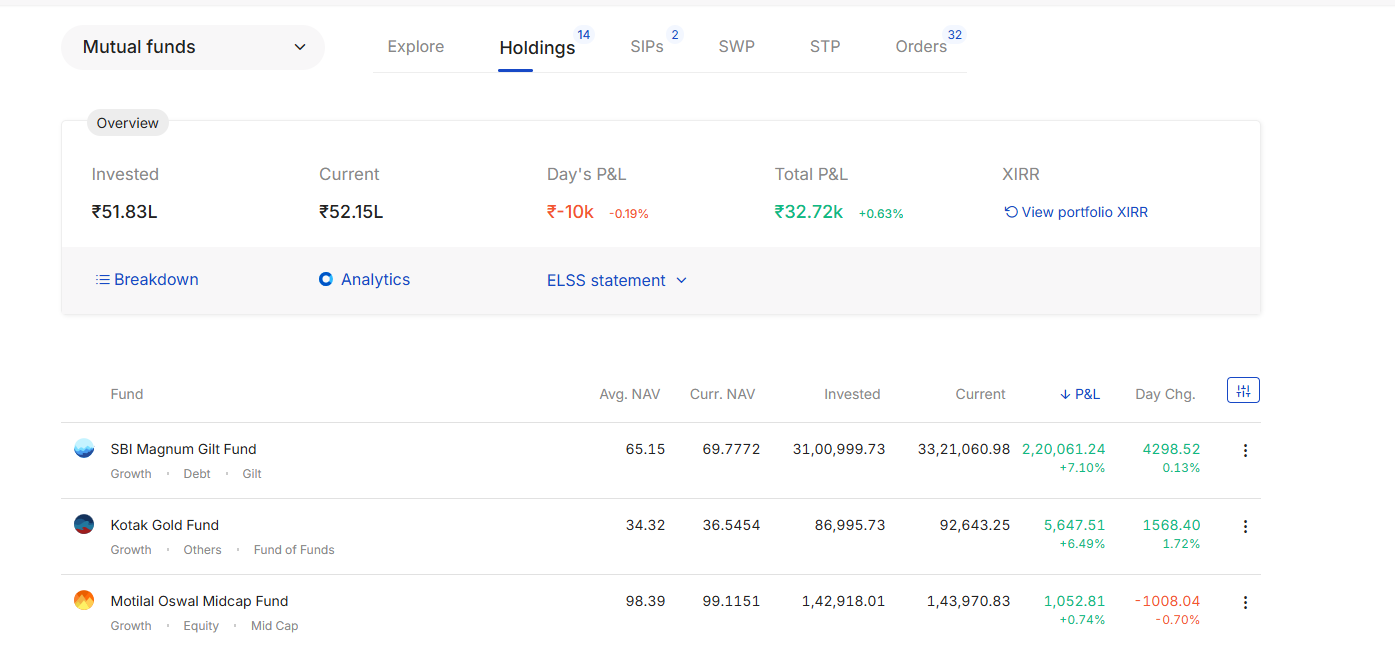This screenshot has height=645, width=1395.
Task: Click the Analytics circle icon
Action: (325, 280)
